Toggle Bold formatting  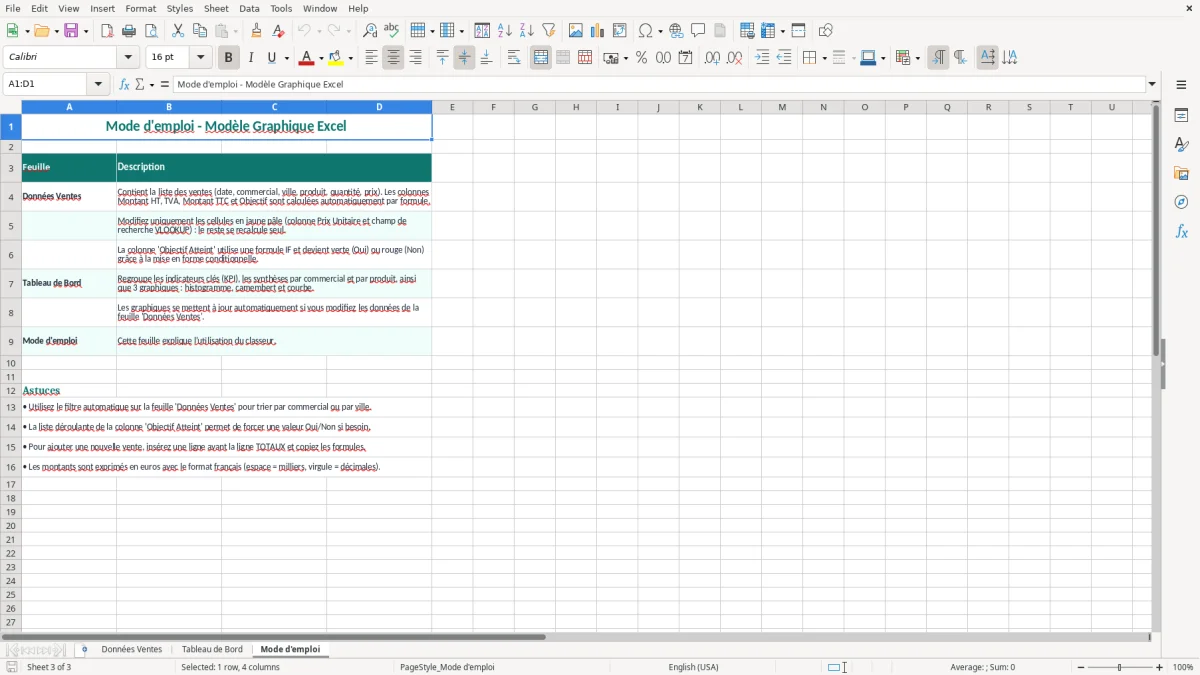click(x=229, y=58)
